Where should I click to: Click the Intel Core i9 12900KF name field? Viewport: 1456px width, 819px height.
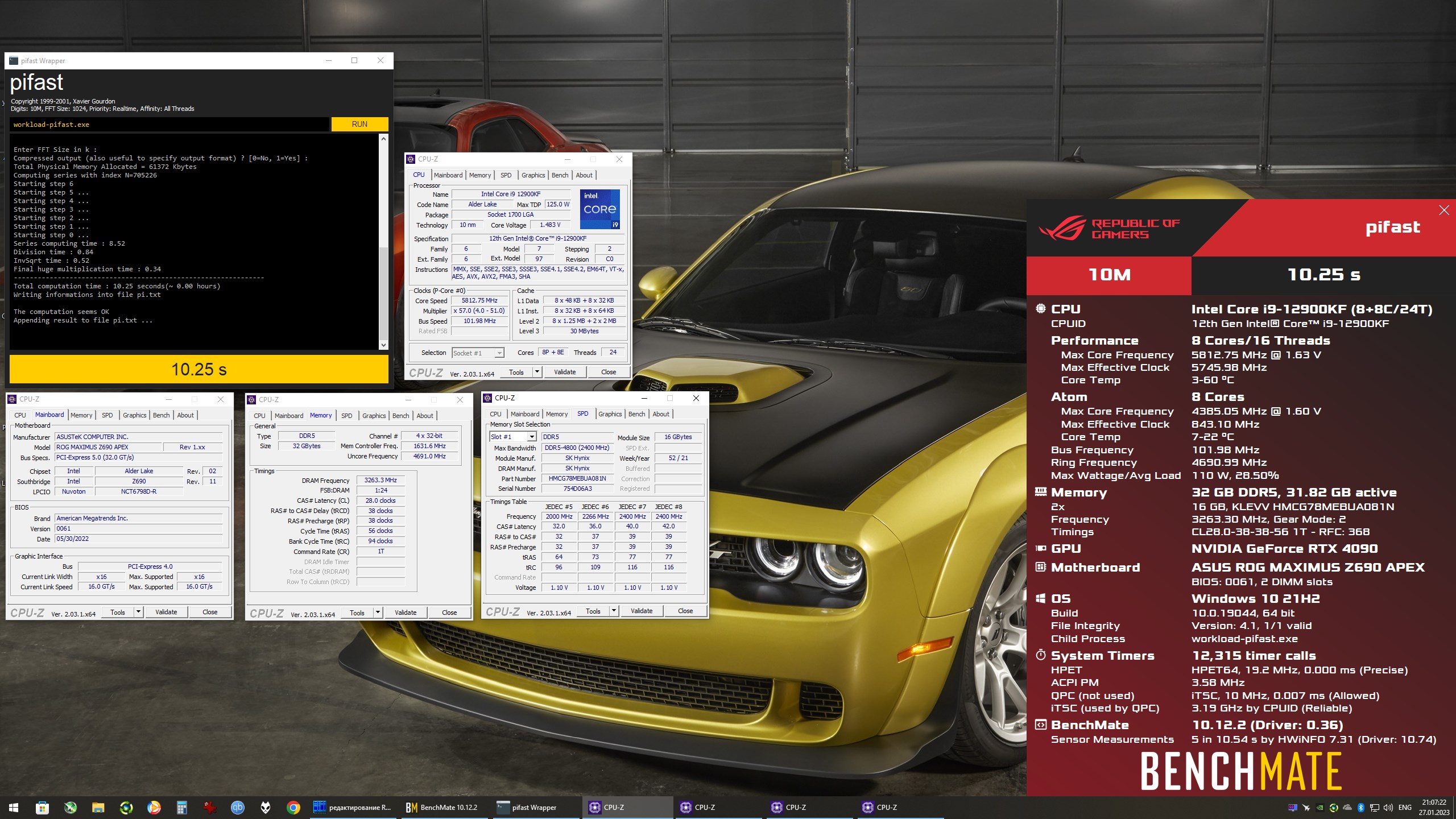511,194
